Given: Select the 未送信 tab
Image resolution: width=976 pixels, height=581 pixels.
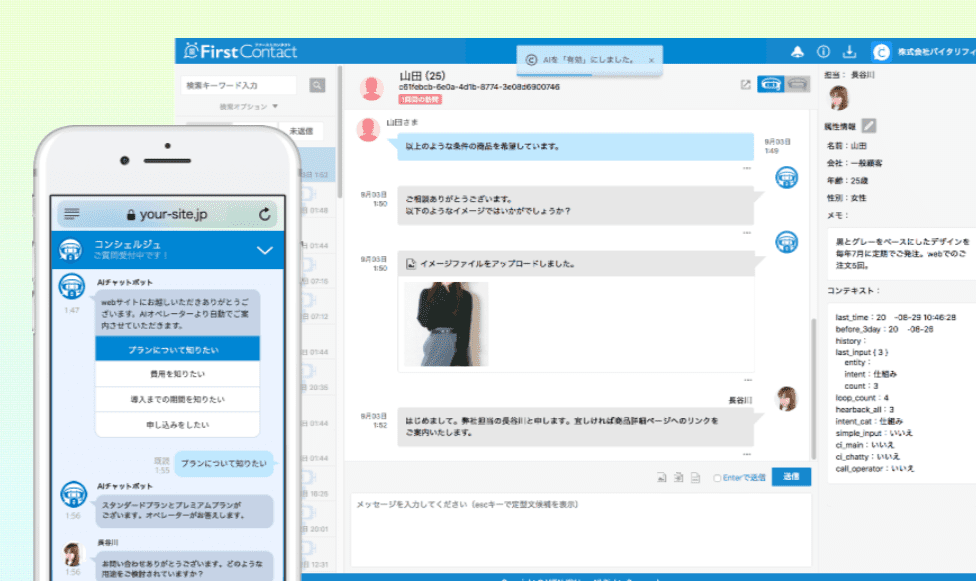Looking at the screenshot, I should (x=301, y=131).
